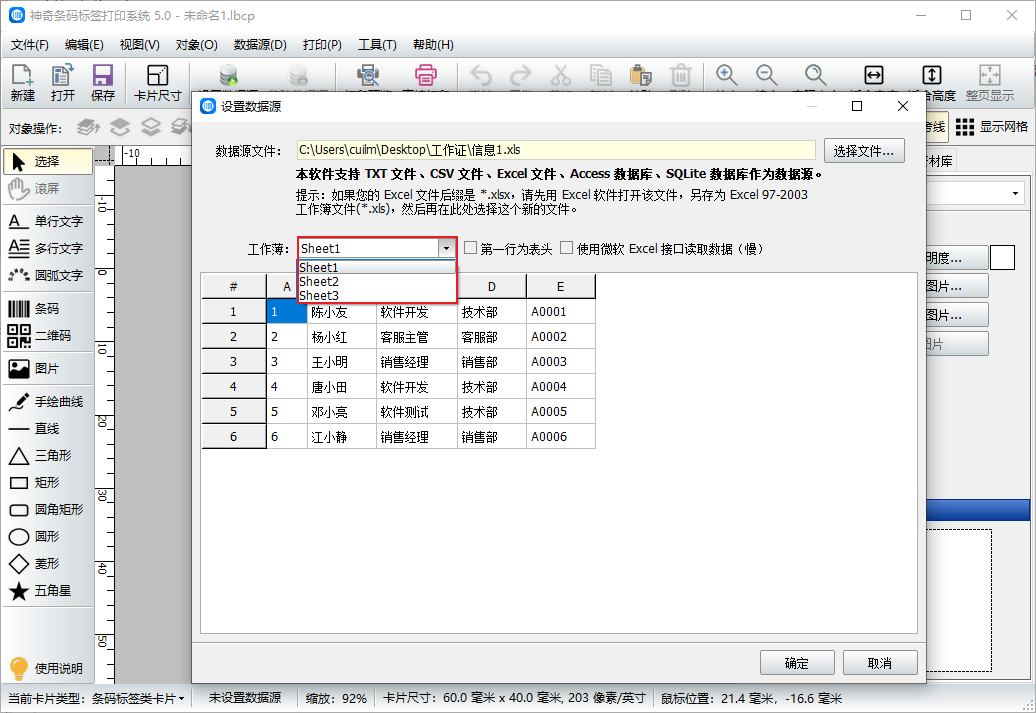
Task: Click the white color swatch on the right panel
Action: [1002, 258]
